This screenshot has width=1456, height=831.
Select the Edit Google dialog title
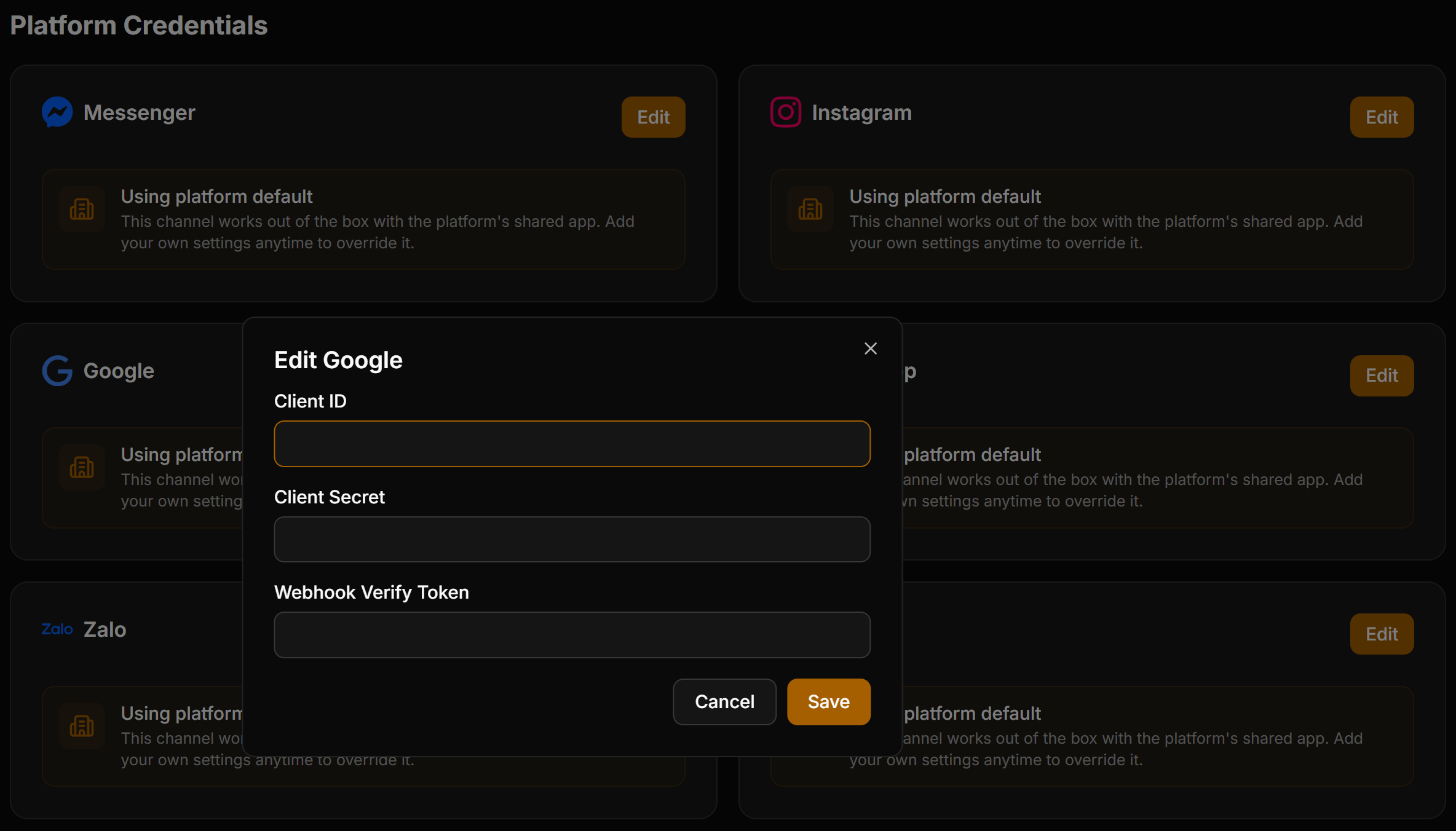pyautogui.click(x=338, y=360)
